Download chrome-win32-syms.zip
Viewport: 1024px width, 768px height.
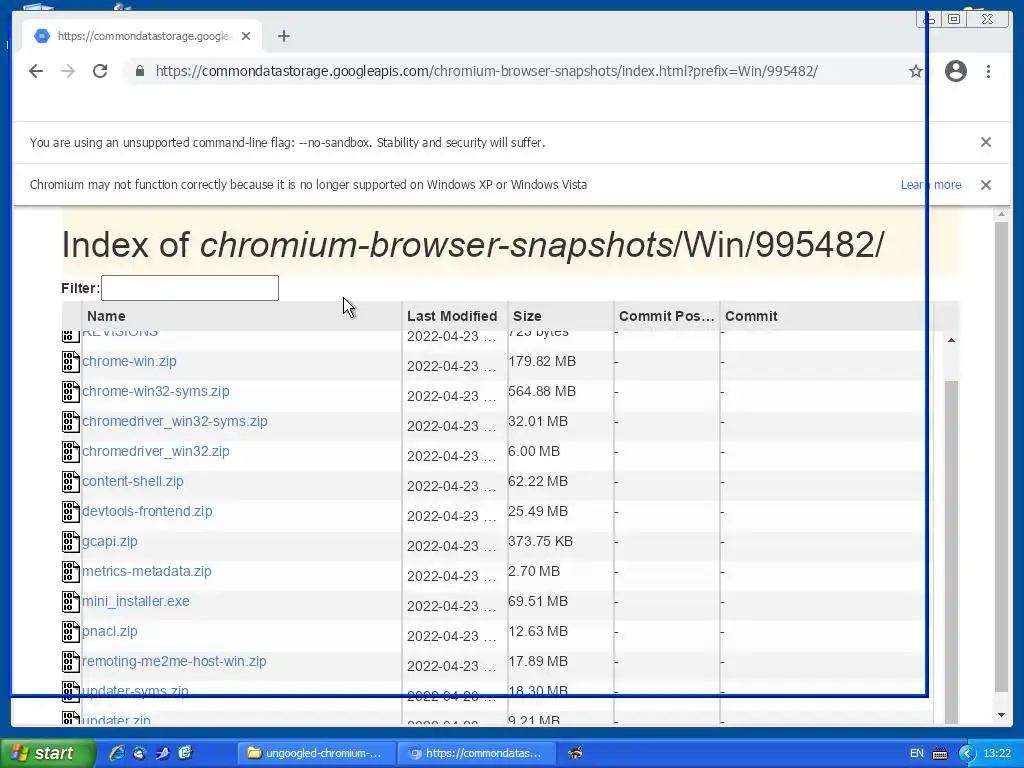(155, 391)
